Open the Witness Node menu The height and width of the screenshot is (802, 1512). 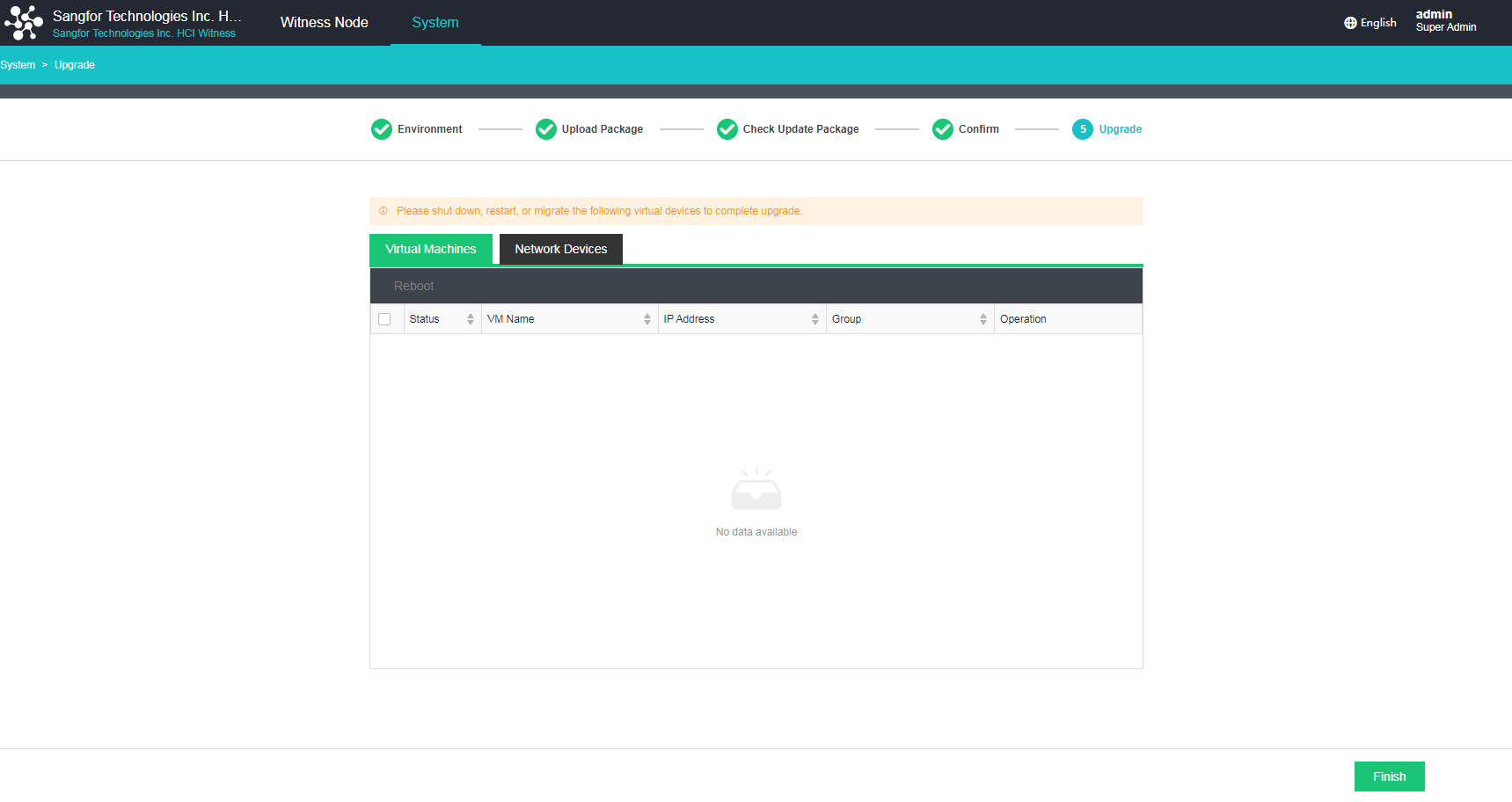click(x=324, y=22)
